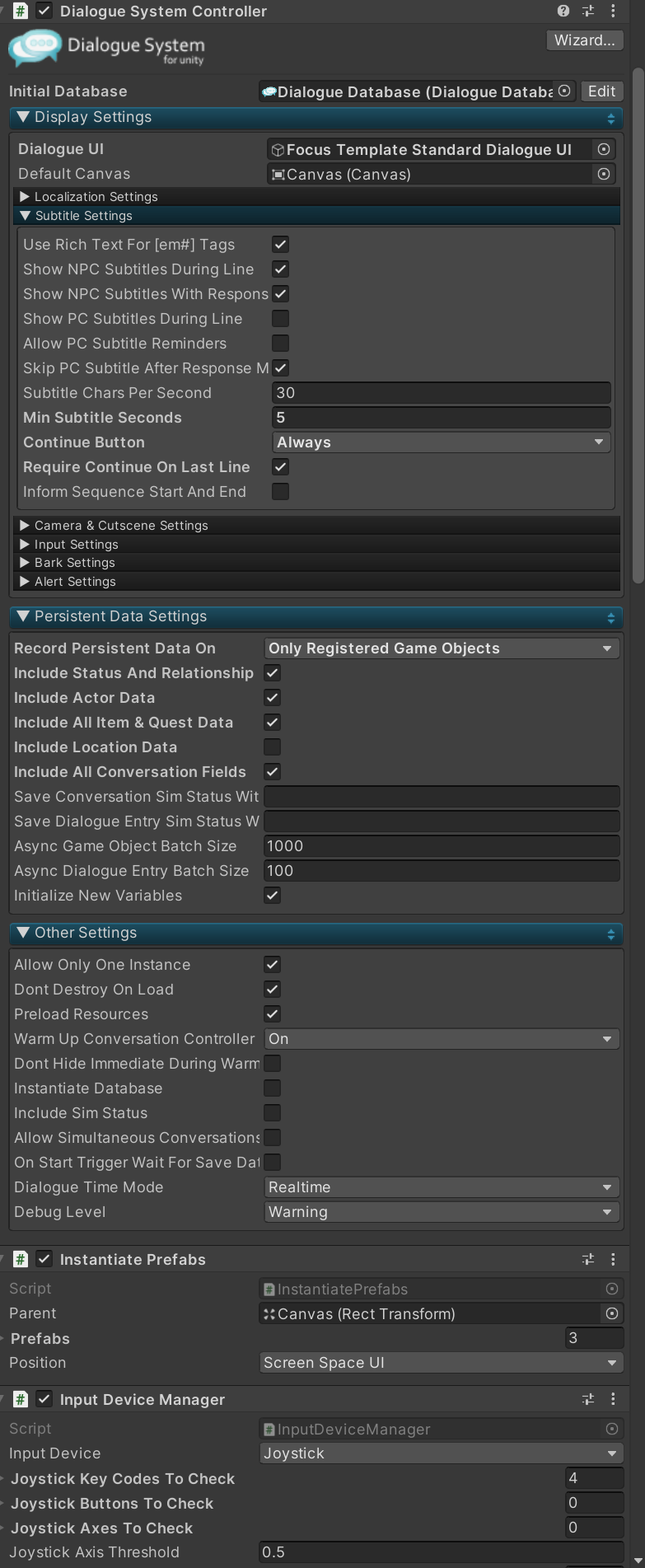The width and height of the screenshot is (645, 1568).
Task: Open the Input Device dropdown
Action: coord(441,1453)
